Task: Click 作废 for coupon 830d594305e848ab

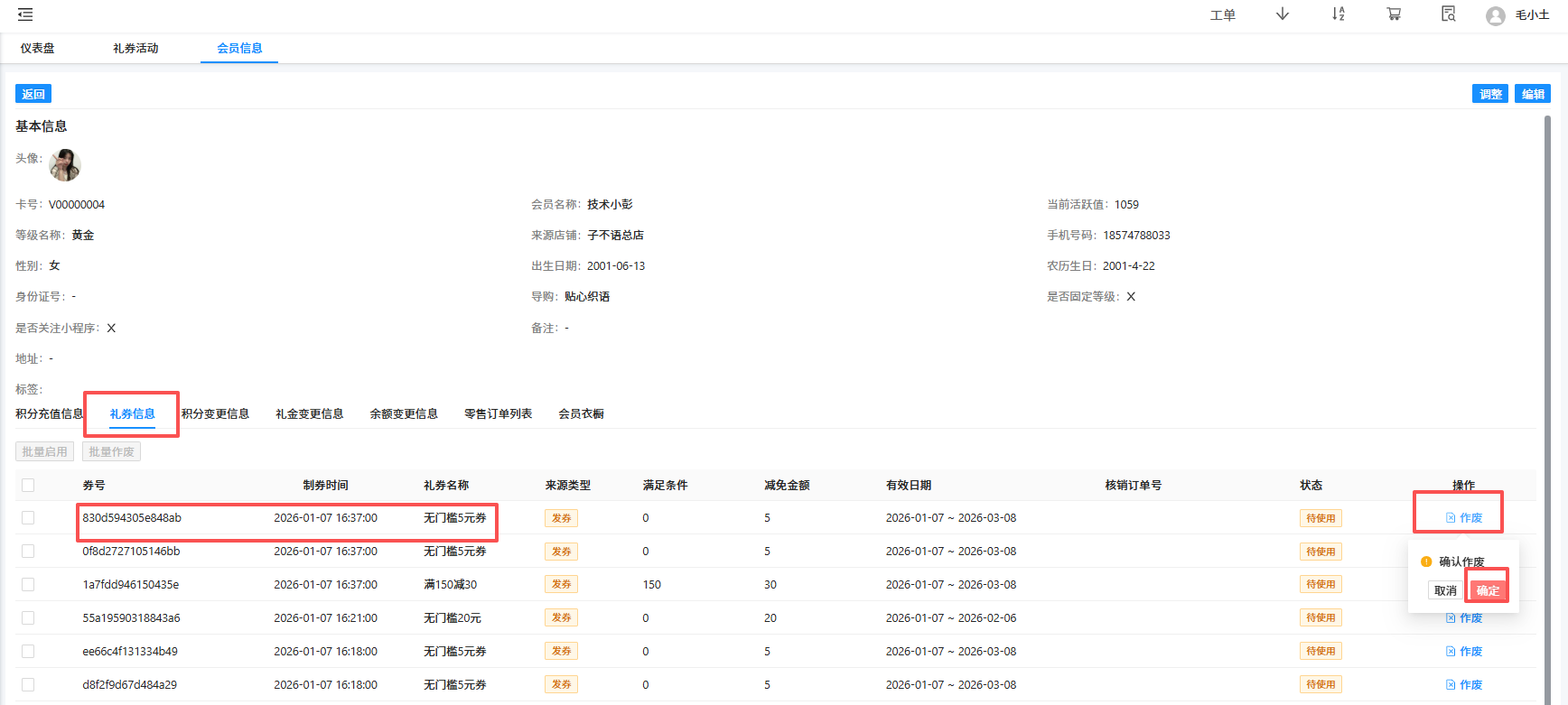Action: pyautogui.click(x=1464, y=518)
